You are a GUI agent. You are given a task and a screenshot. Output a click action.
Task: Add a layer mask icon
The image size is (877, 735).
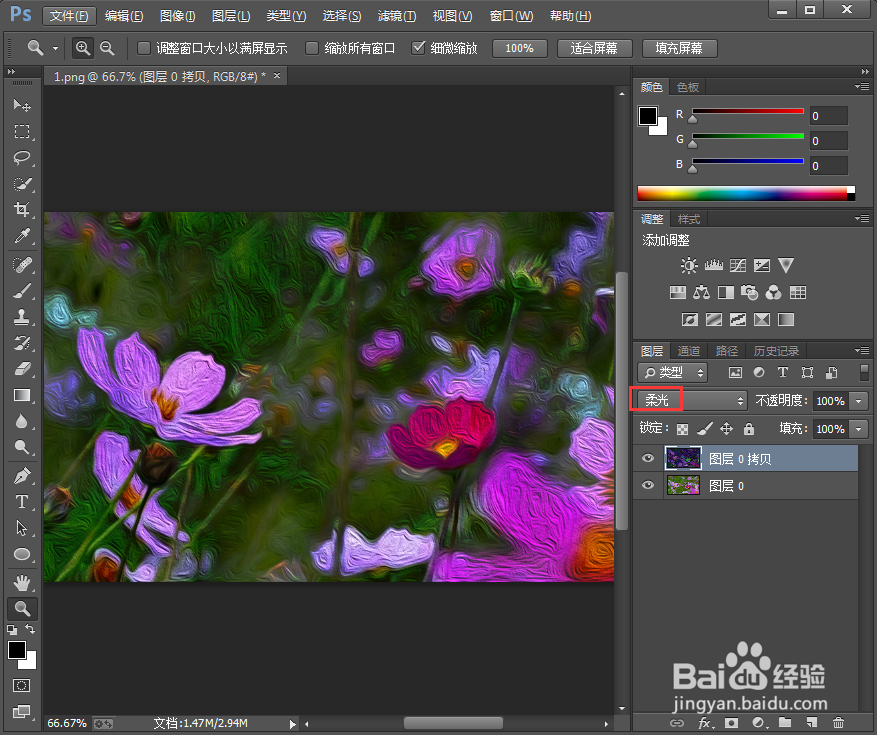click(x=732, y=723)
